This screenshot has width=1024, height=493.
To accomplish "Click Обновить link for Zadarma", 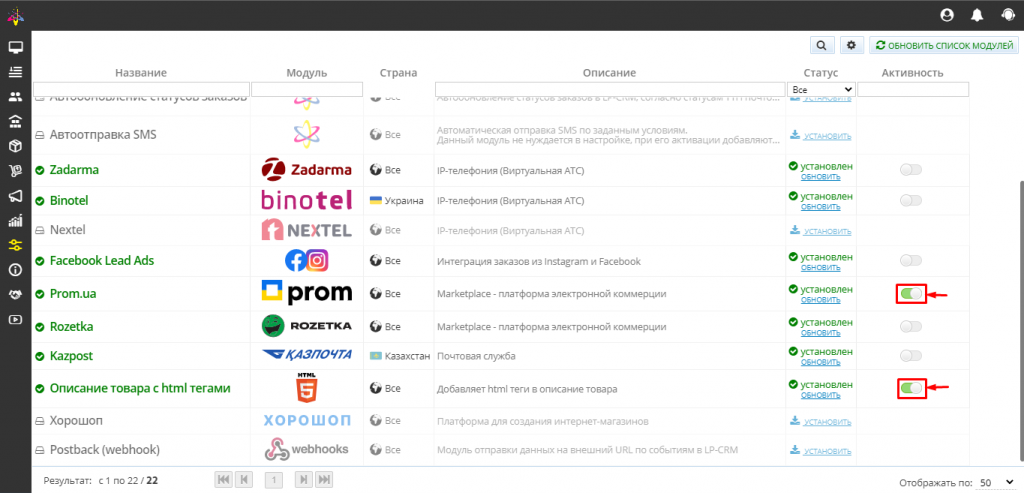I will click(821, 177).
